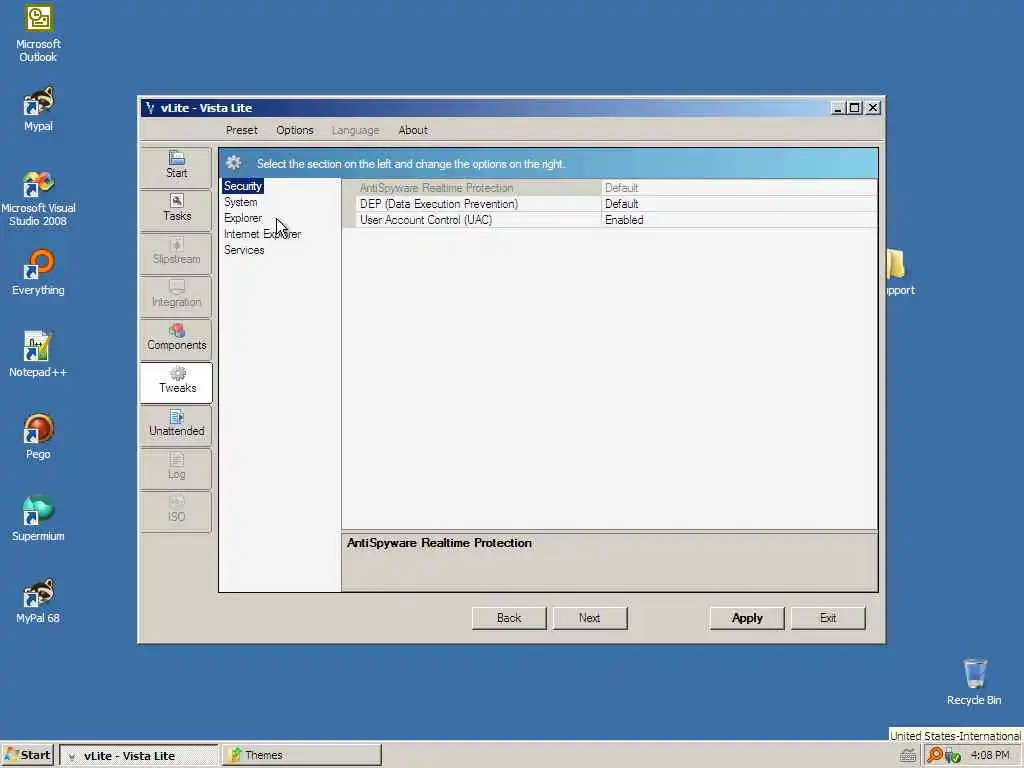Click the Back button
Viewport: 1024px width, 768px height.
509,618
